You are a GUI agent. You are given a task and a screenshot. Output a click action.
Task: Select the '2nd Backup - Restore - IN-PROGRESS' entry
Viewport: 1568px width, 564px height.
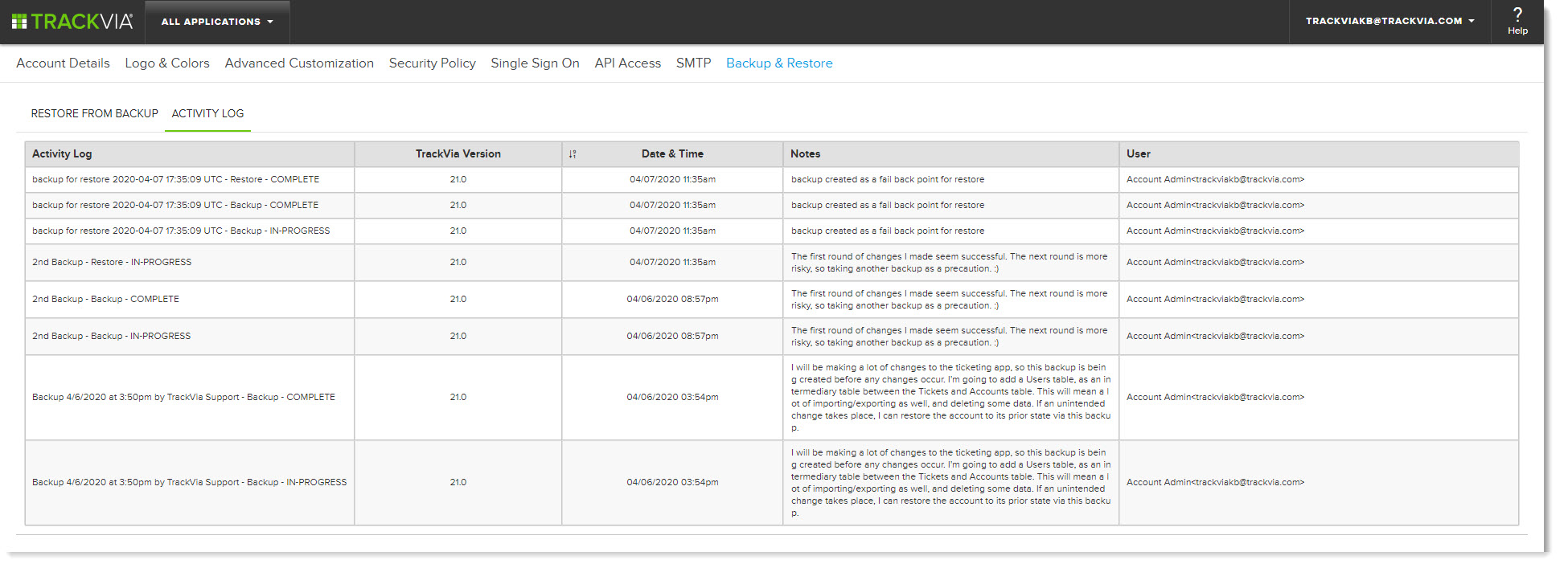point(112,263)
